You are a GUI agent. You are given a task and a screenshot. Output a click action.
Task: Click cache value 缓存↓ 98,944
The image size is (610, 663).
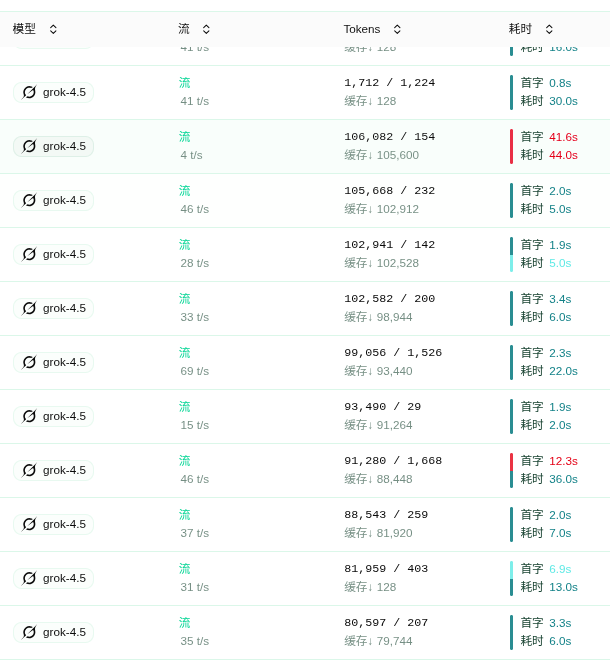[x=378, y=317]
